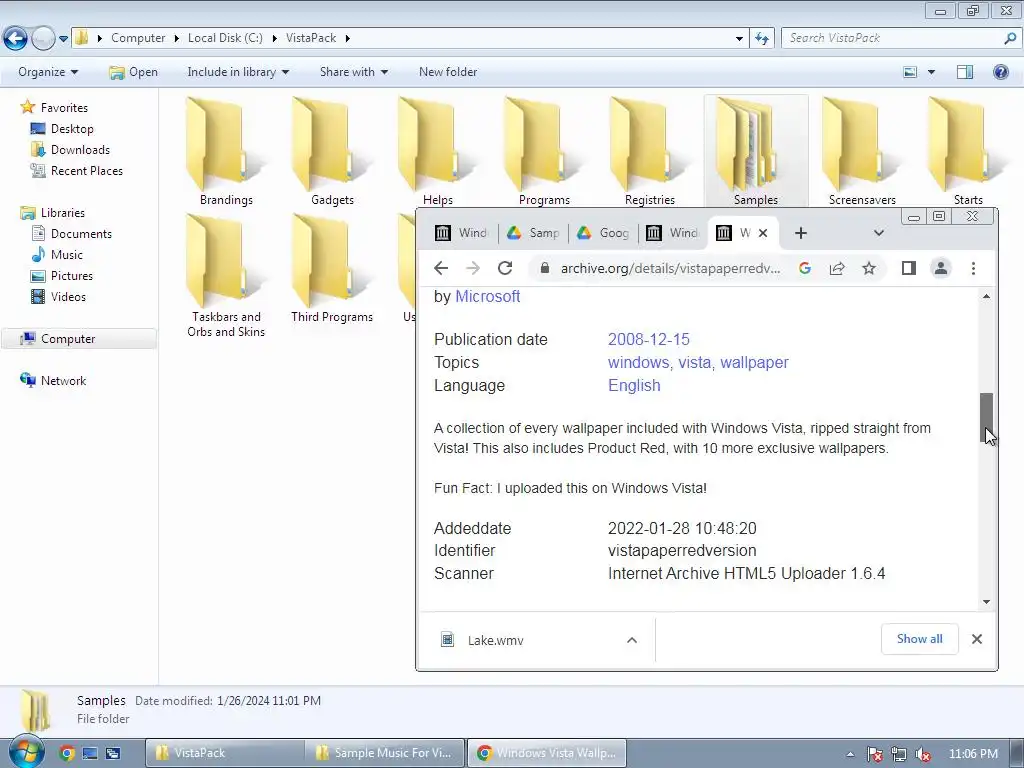Image resolution: width=1024 pixels, height=768 pixels.
Task: Open downloaded Lake.wmv file
Action: [496, 640]
